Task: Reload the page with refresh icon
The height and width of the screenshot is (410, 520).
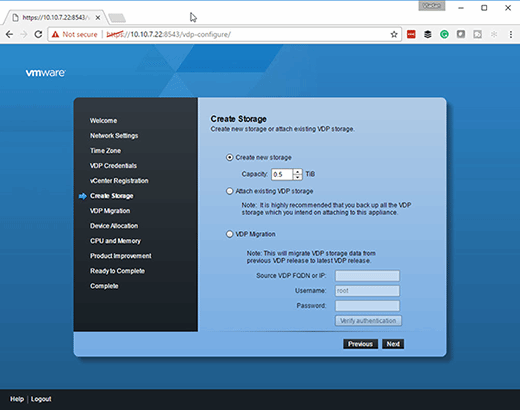Action: 38,34
